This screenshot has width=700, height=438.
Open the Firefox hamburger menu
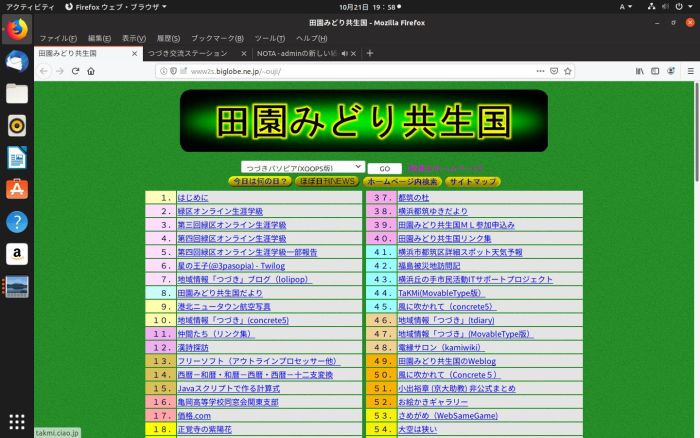coord(687,71)
